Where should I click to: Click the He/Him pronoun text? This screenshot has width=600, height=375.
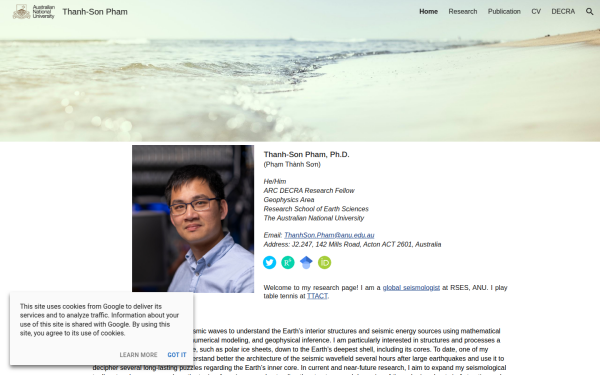(x=275, y=181)
